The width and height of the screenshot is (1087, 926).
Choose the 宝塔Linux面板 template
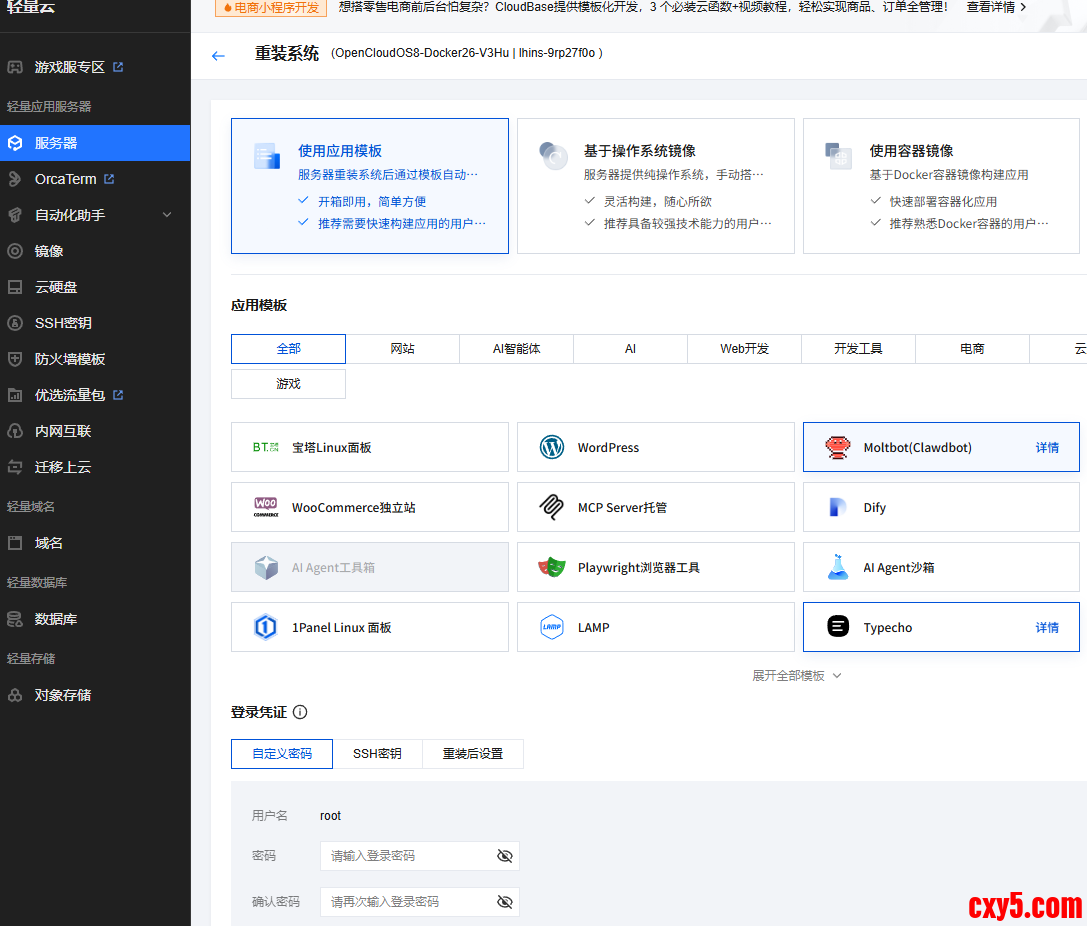(369, 447)
